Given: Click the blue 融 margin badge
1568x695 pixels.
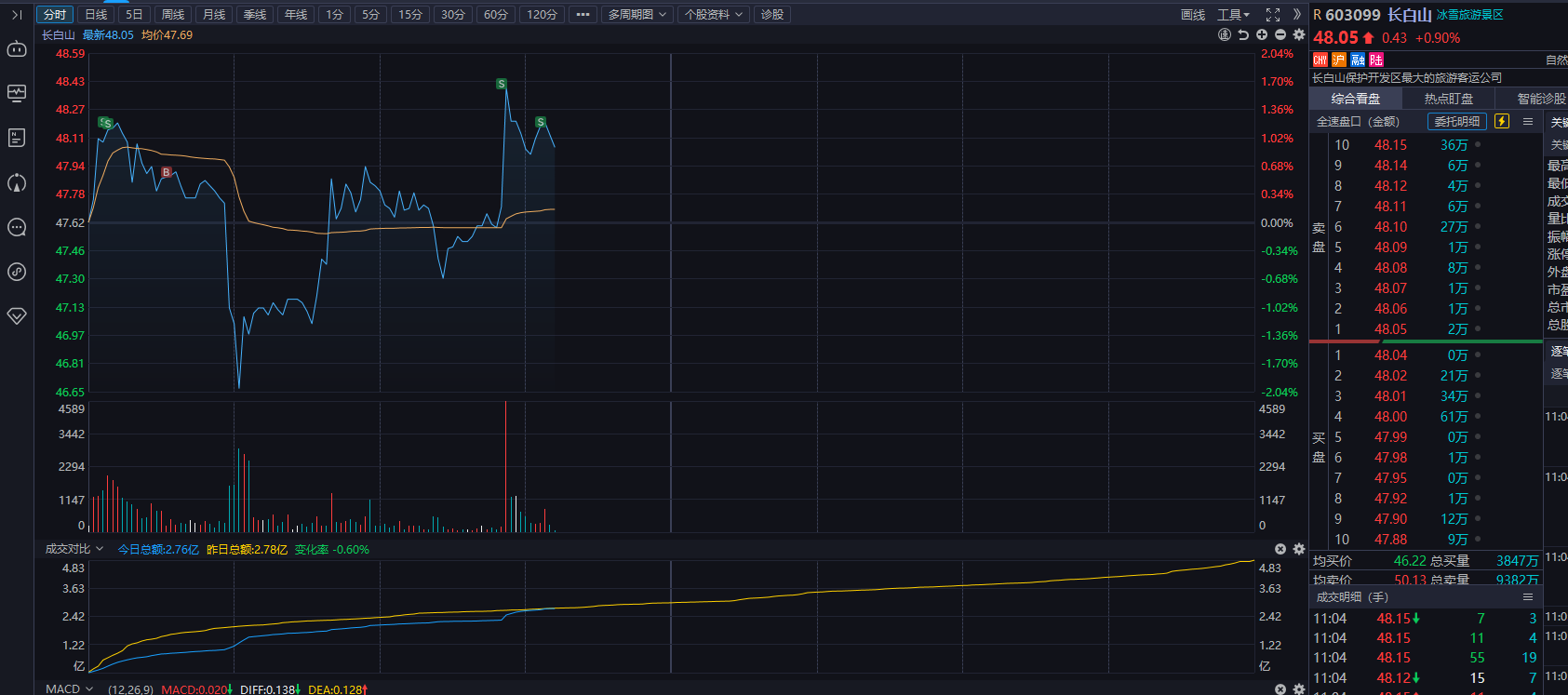Looking at the screenshot, I should point(1358,60).
